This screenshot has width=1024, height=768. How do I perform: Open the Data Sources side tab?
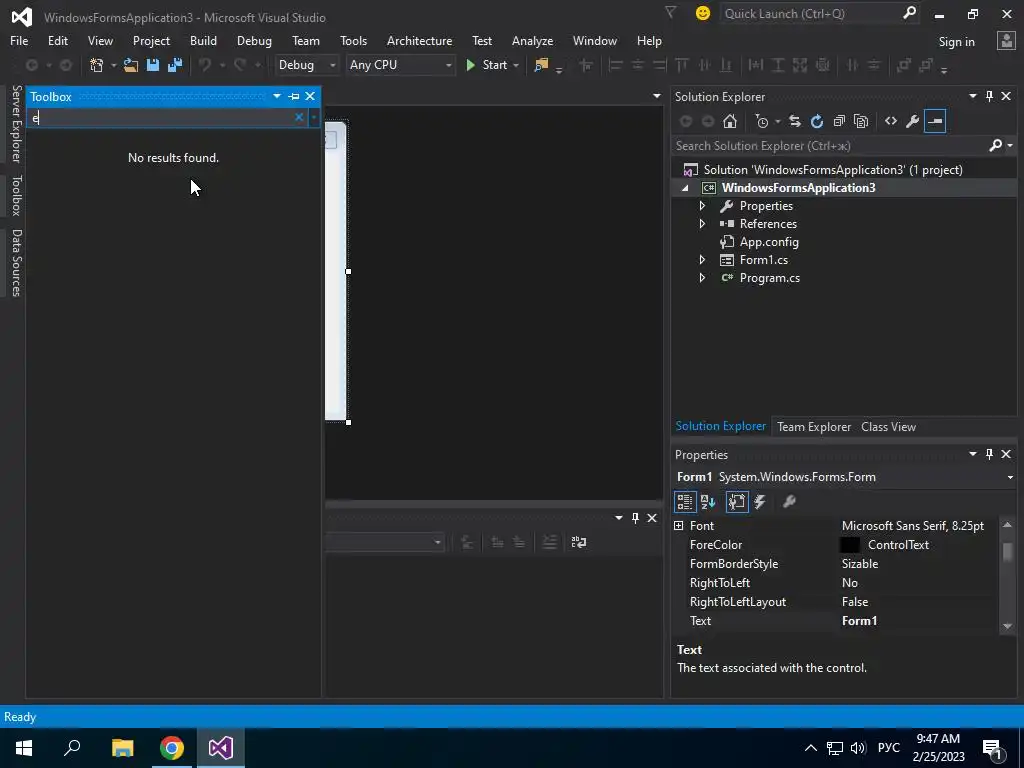pos(16,263)
